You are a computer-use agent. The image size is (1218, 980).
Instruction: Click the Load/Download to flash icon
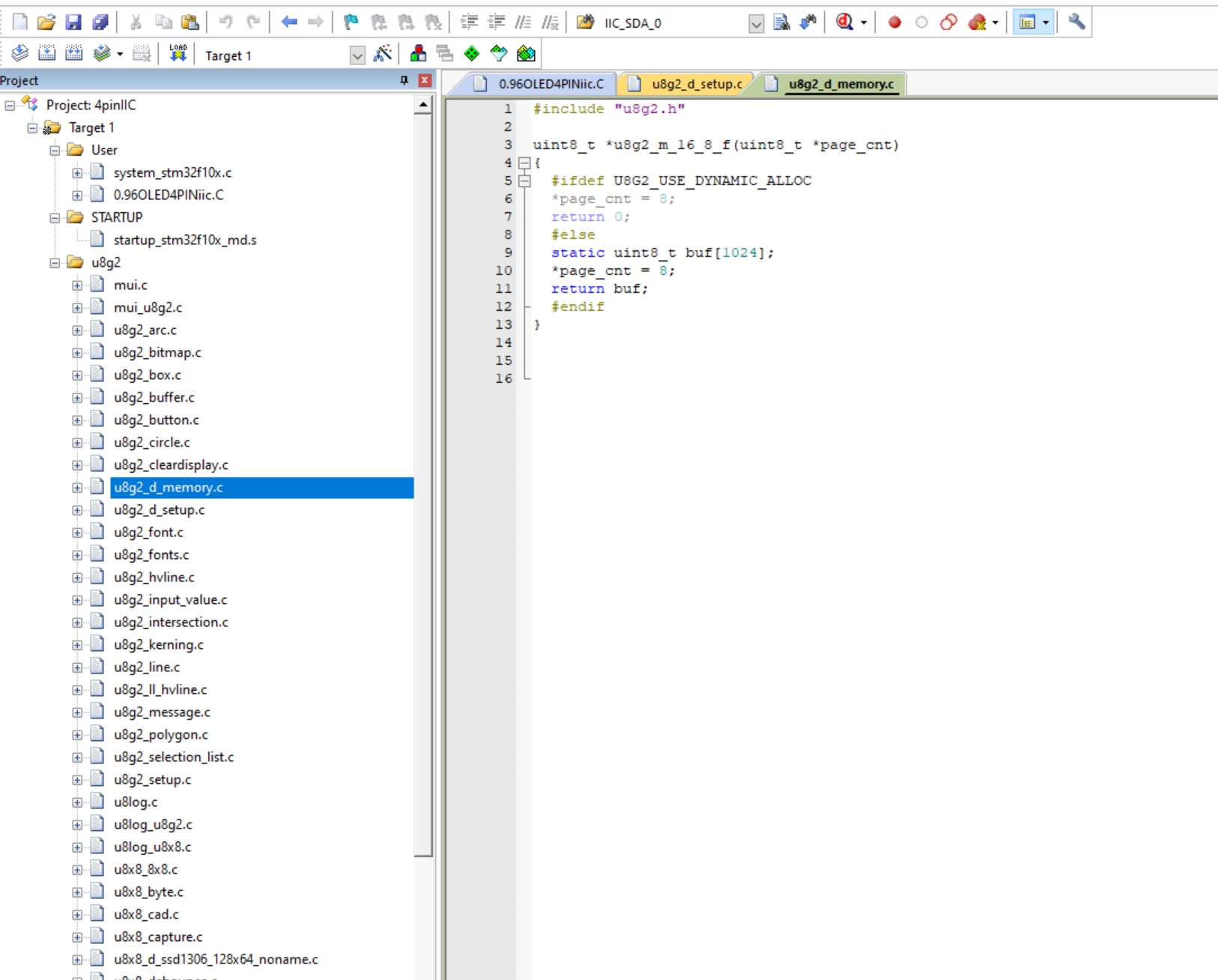(x=178, y=54)
